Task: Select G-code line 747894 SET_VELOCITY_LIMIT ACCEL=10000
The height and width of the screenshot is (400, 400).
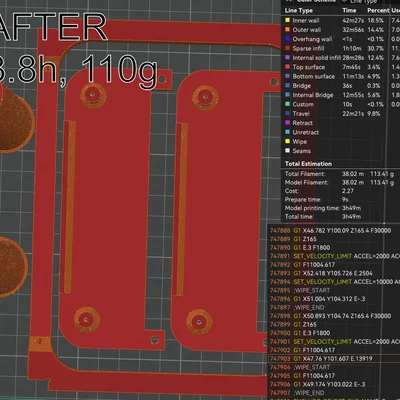Action: click(334, 282)
